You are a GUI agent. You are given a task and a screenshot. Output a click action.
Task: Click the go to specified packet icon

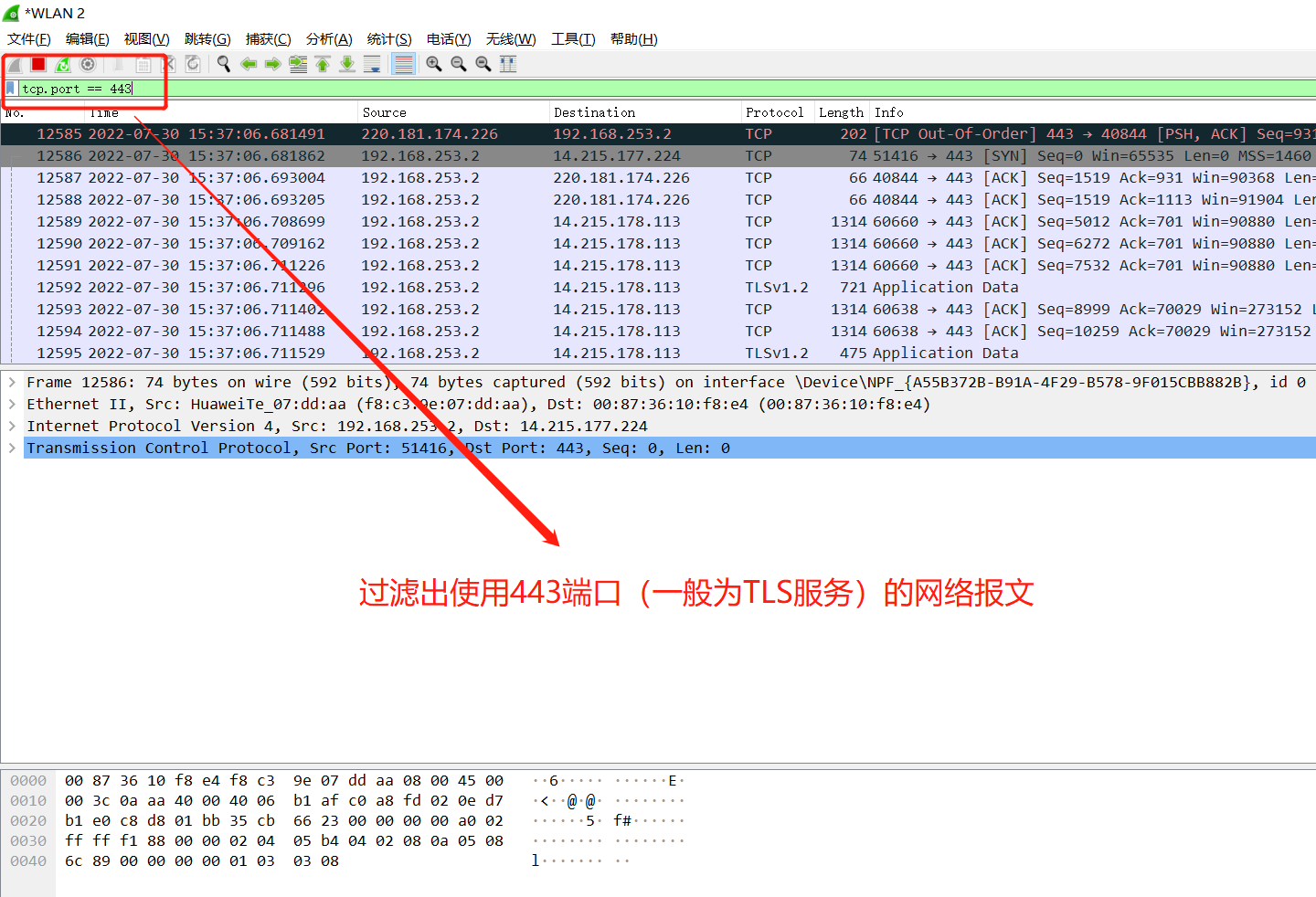coord(298,64)
